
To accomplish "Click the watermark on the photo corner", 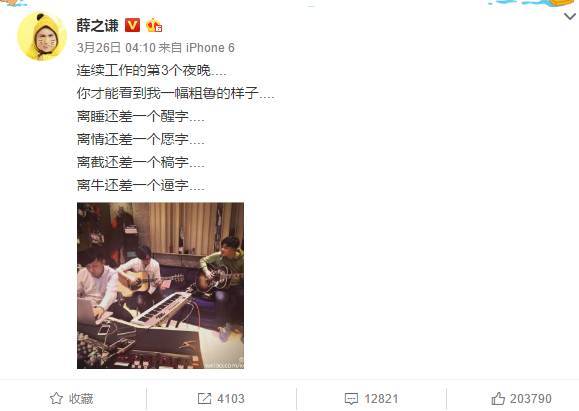I will click(224, 364).
